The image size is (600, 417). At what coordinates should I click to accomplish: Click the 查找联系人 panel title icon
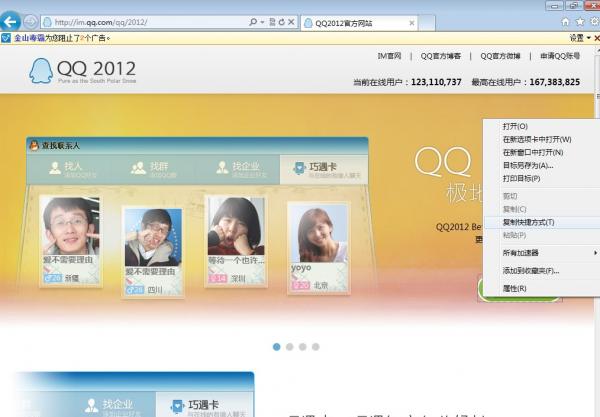coord(34,145)
